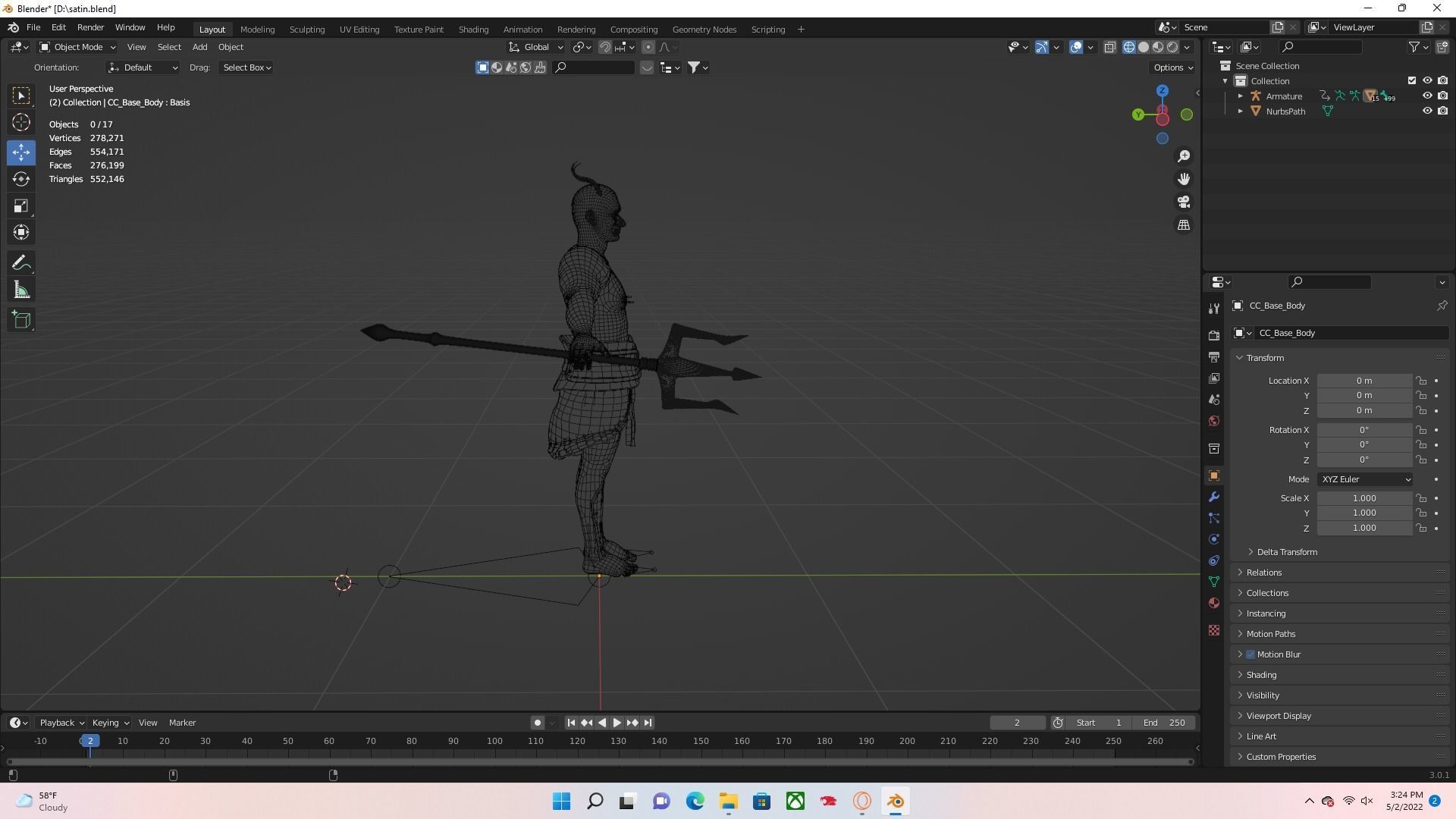Toggle X-ray mode in viewport header
This screenshot has width=1456, height=819.
[1109, 47]
